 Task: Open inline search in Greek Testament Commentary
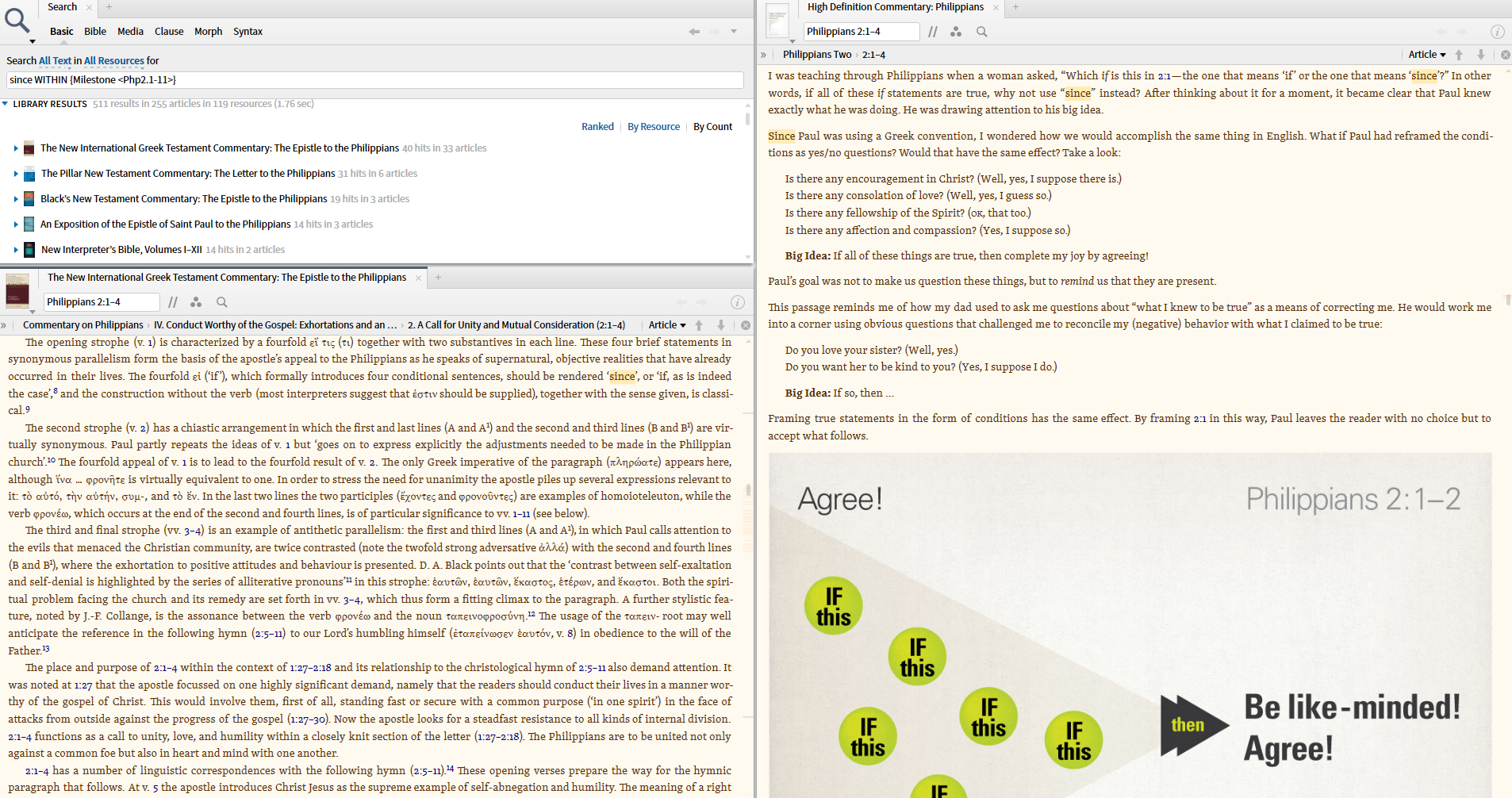coord(222,302)
